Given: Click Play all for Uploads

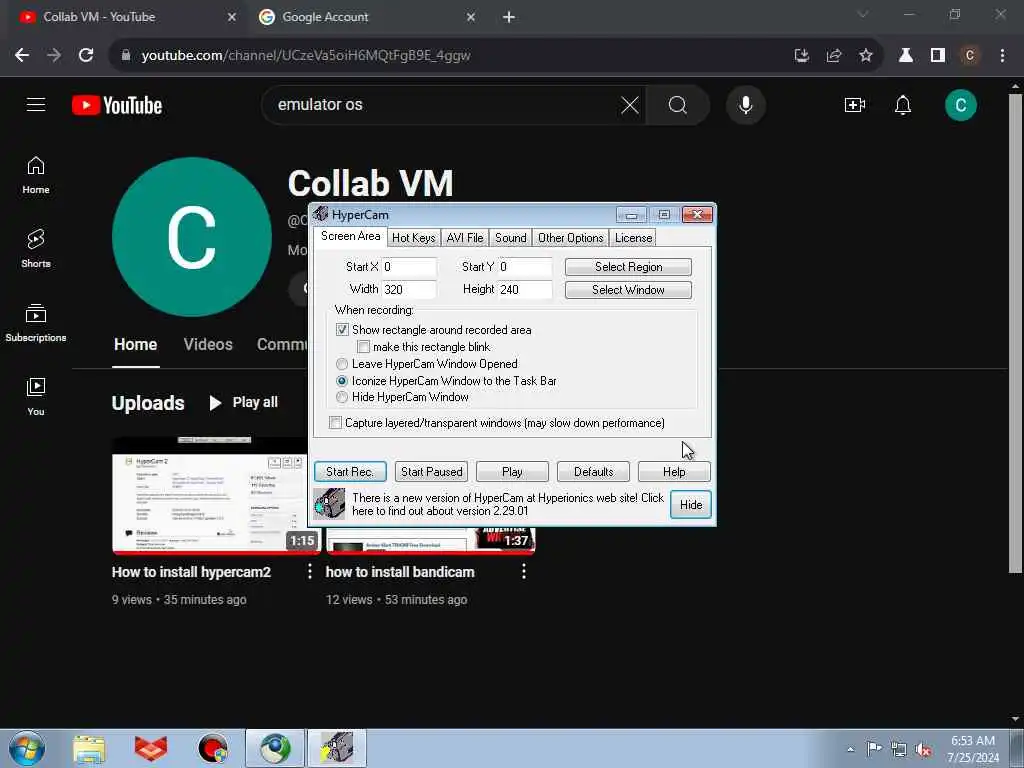Looking at the screenshot, I should click(x=244, y=402).
